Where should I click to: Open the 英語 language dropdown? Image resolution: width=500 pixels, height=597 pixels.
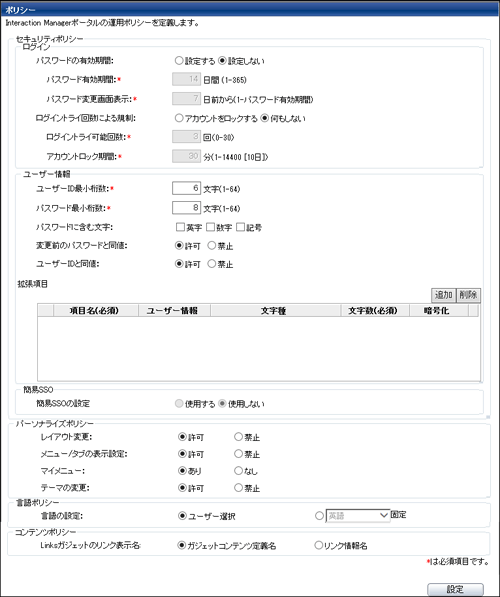point(358,516)
